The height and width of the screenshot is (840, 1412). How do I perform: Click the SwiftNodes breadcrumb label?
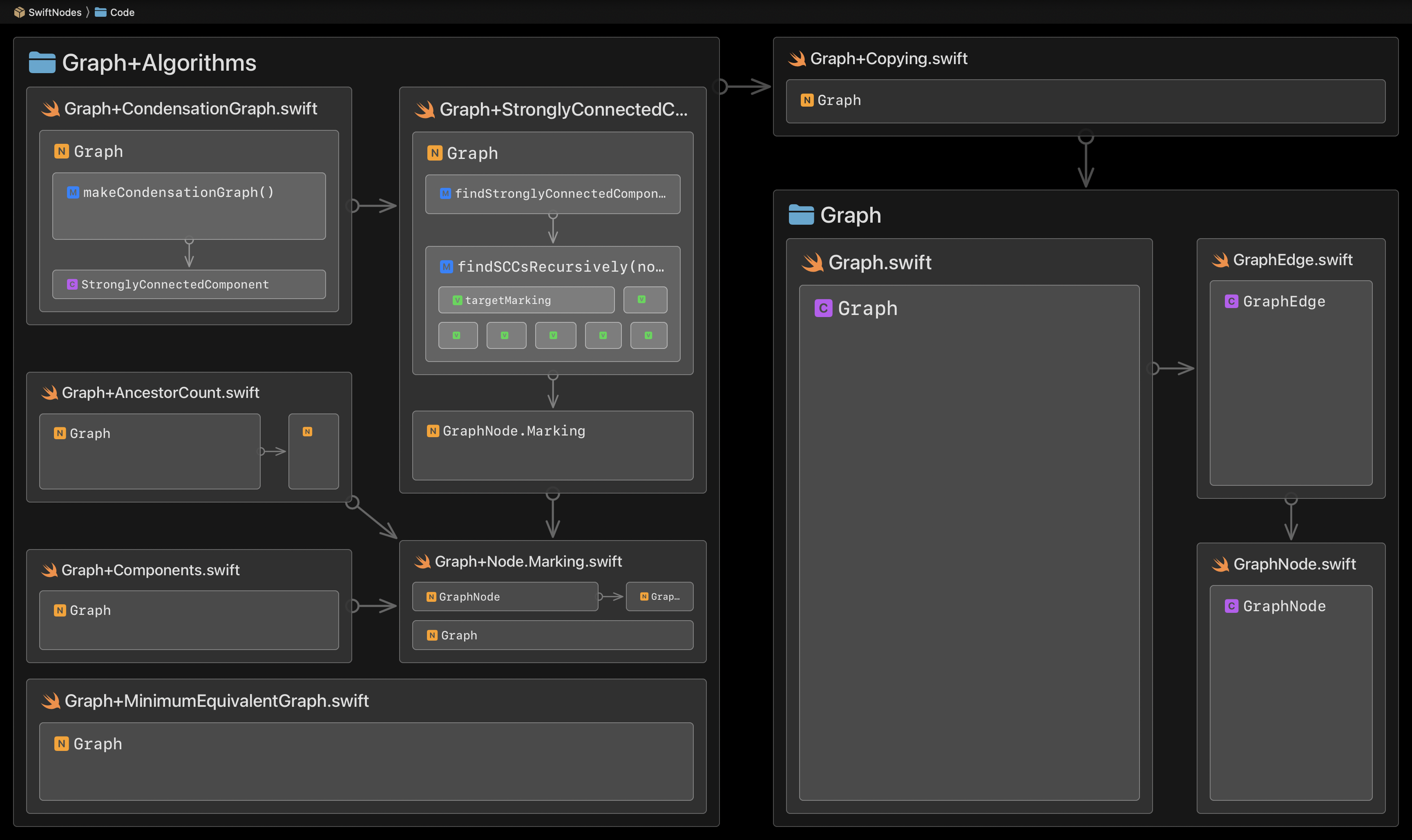54,12
